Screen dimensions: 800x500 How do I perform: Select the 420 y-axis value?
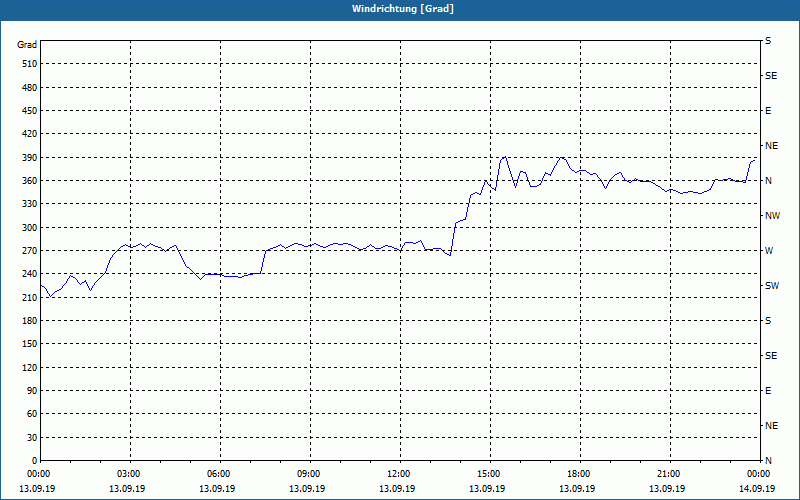tap(30, 134)
